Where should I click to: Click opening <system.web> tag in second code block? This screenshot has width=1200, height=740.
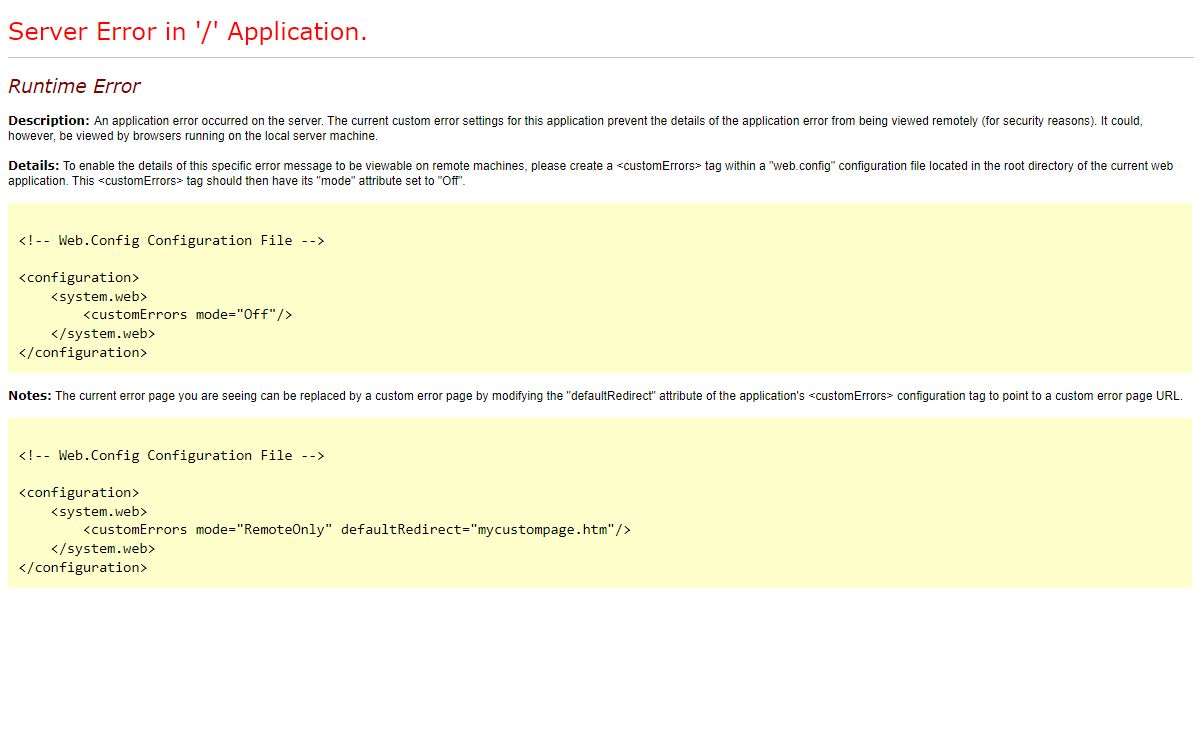click(99, 511)
